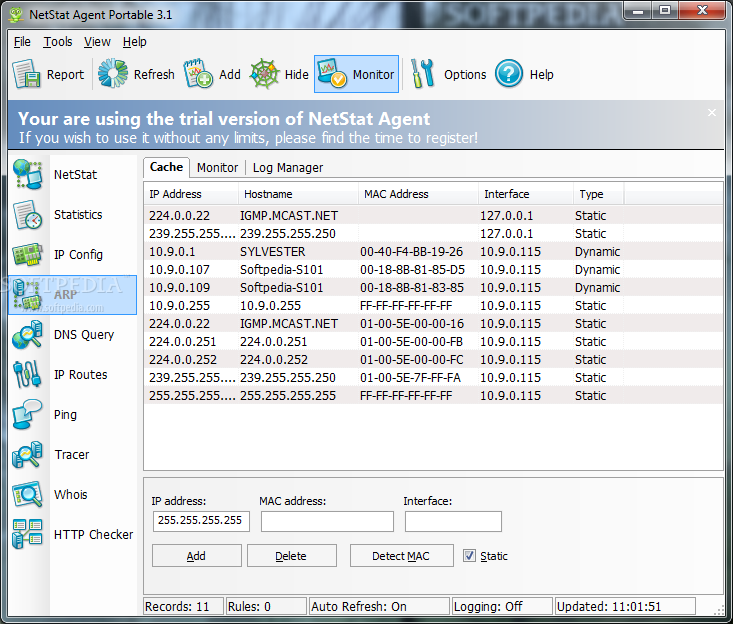
Task: Click the MAC address input field
Action: tap(327, 521)
